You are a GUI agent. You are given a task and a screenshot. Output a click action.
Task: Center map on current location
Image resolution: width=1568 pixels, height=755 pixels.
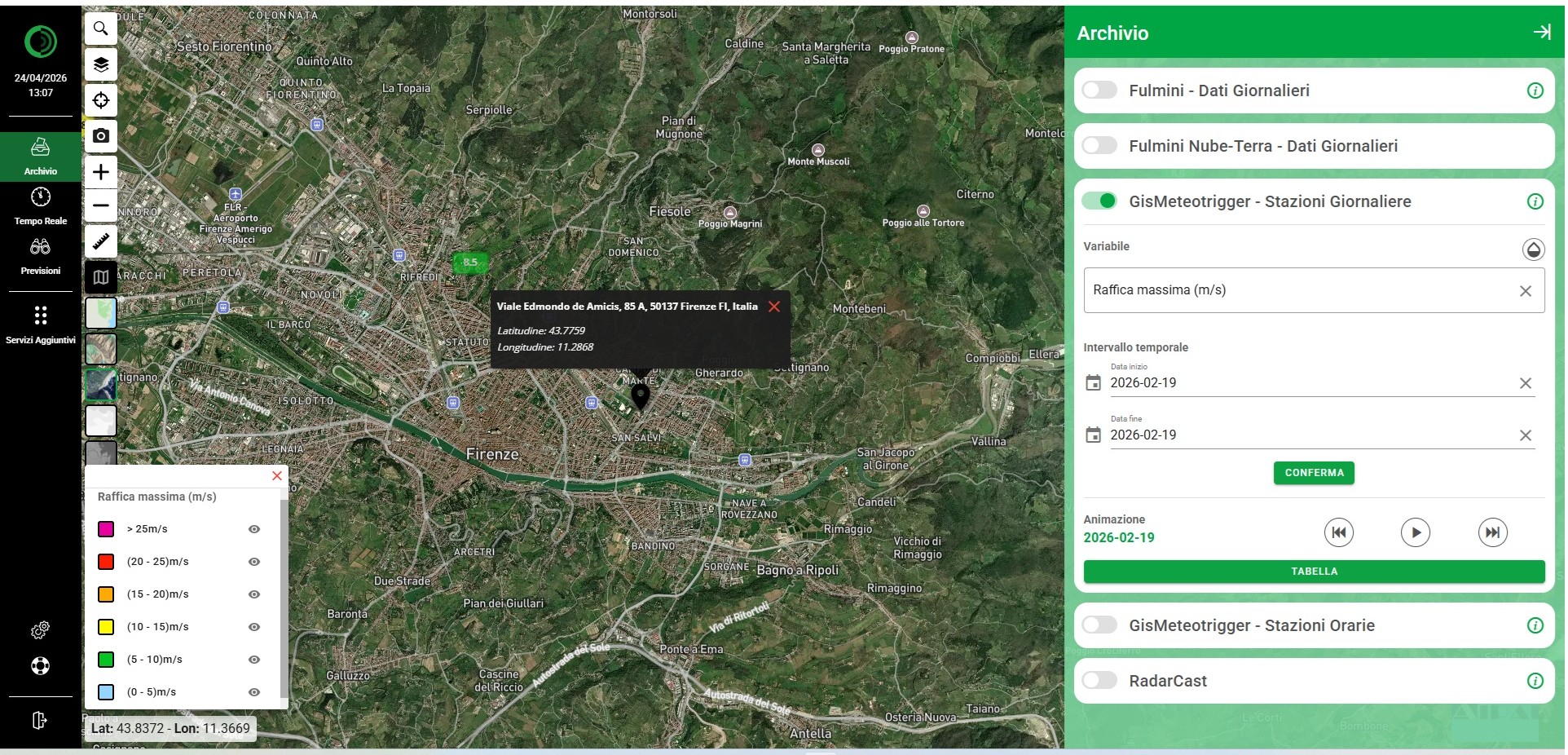click(101, 100)
